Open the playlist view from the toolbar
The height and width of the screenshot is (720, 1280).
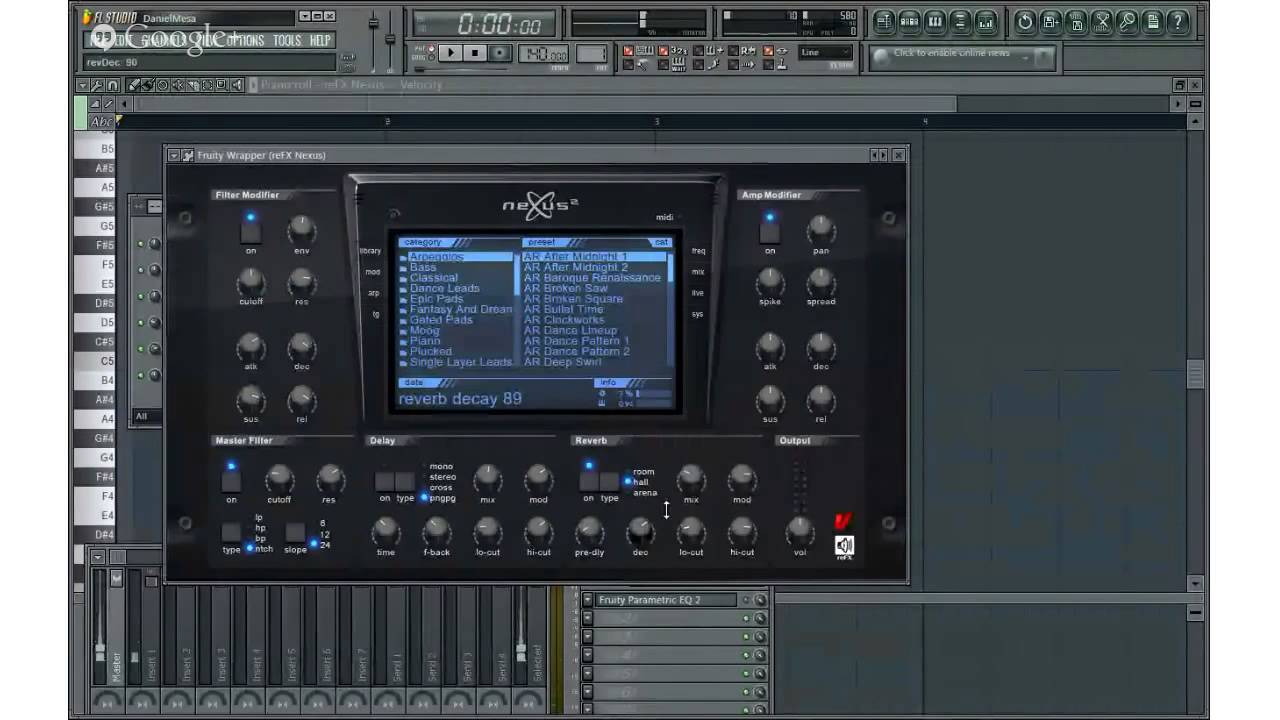[x=883, y=21]
